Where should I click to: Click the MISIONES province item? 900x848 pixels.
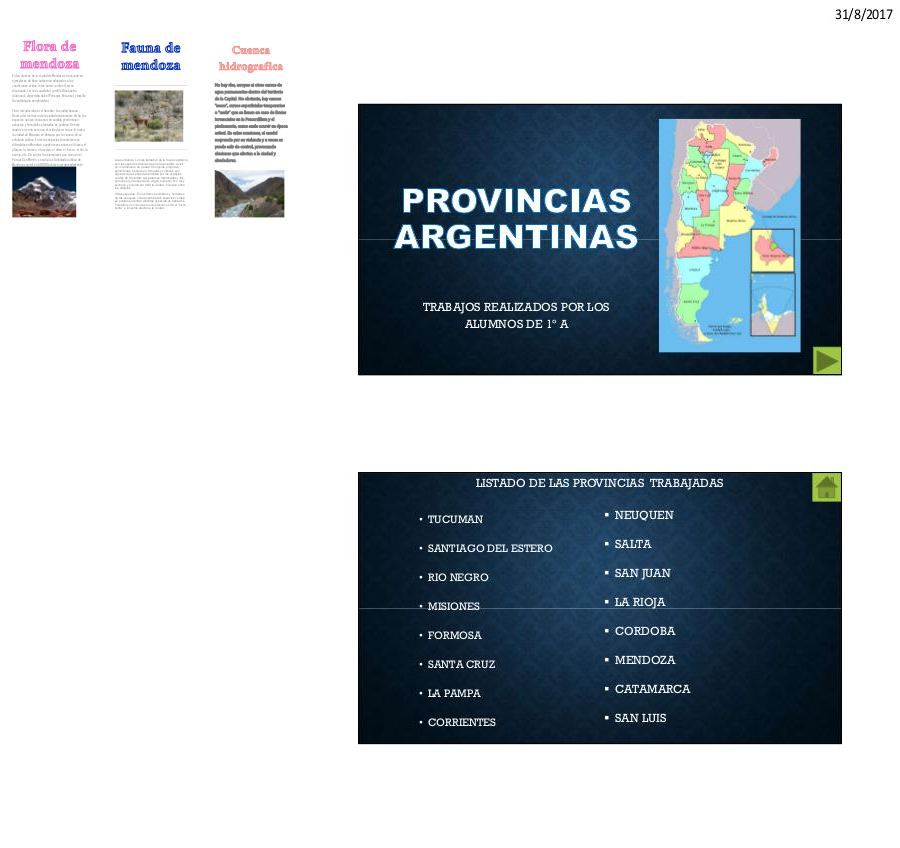[453, 607]
